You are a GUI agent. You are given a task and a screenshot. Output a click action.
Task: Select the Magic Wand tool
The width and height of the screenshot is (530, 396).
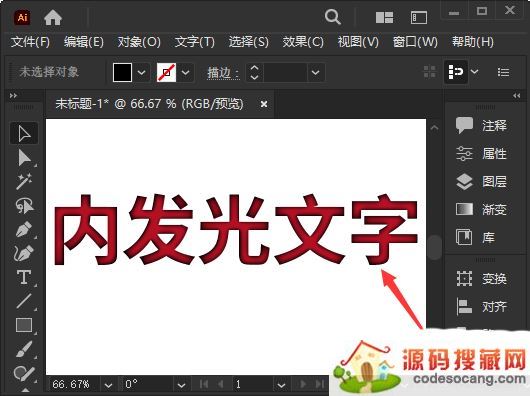pyautogui.click(x=24, y=181)
